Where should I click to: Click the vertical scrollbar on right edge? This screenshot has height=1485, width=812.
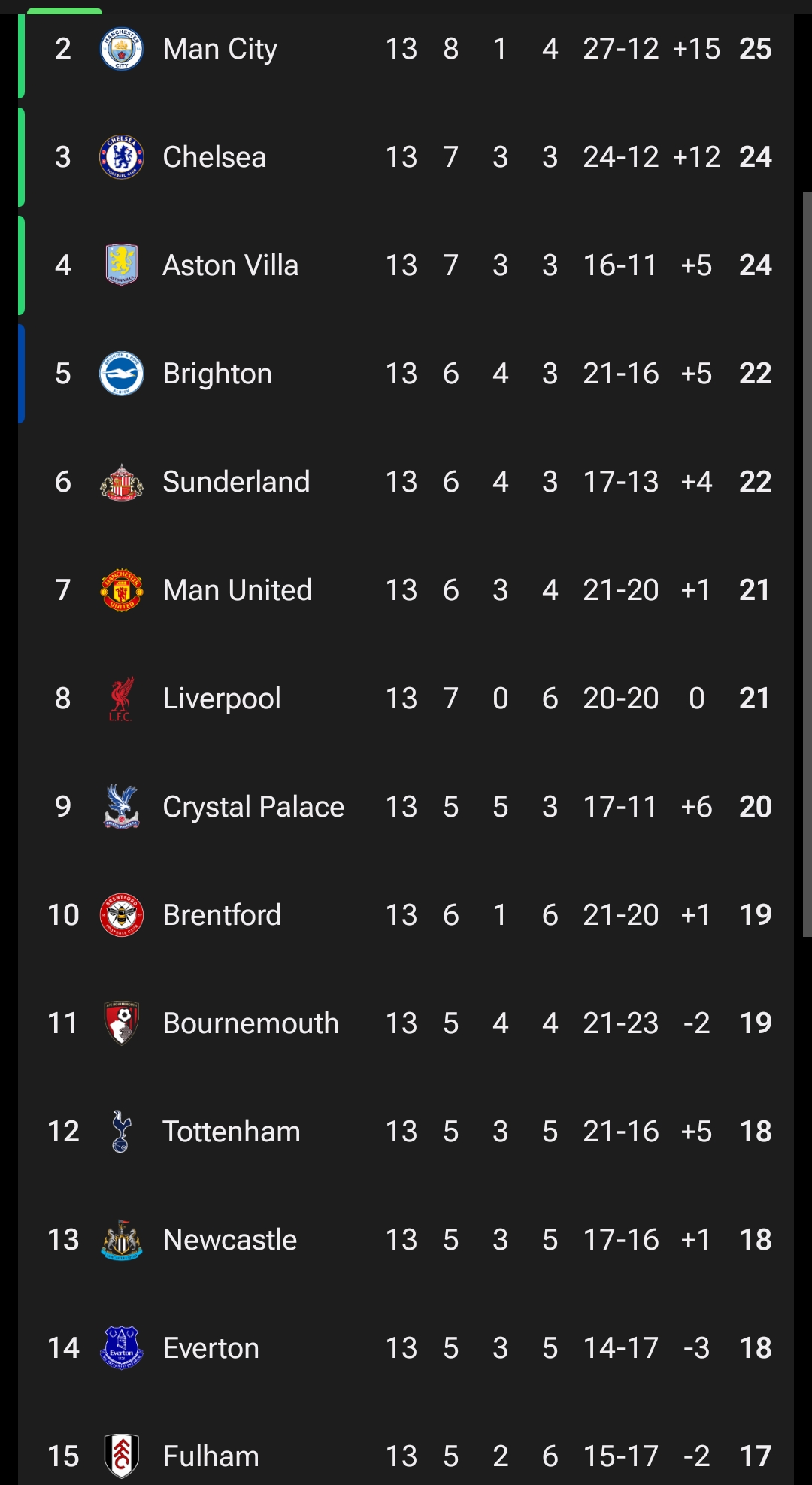coord(807,564)
